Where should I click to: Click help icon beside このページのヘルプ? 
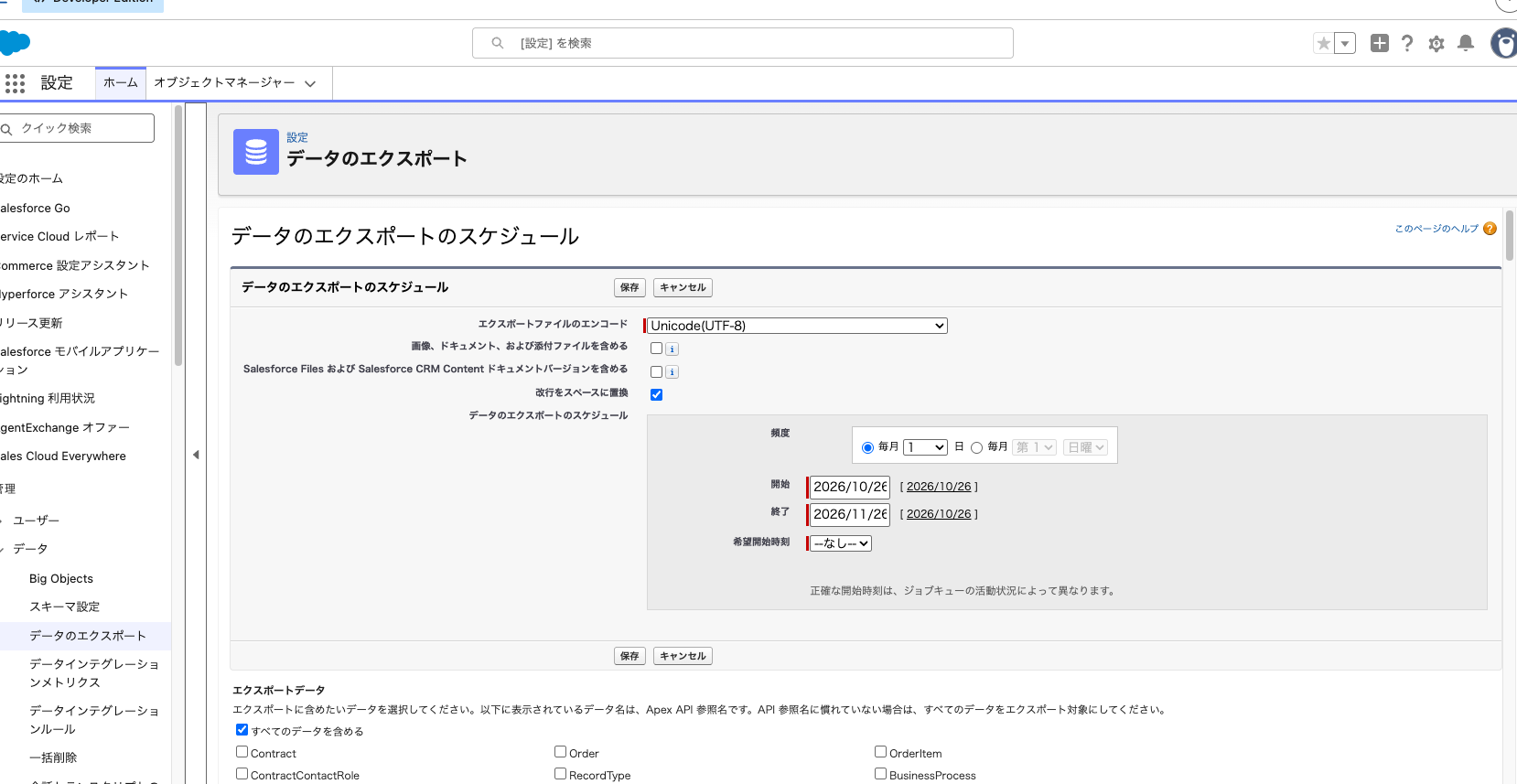[x=1490, y=229]
